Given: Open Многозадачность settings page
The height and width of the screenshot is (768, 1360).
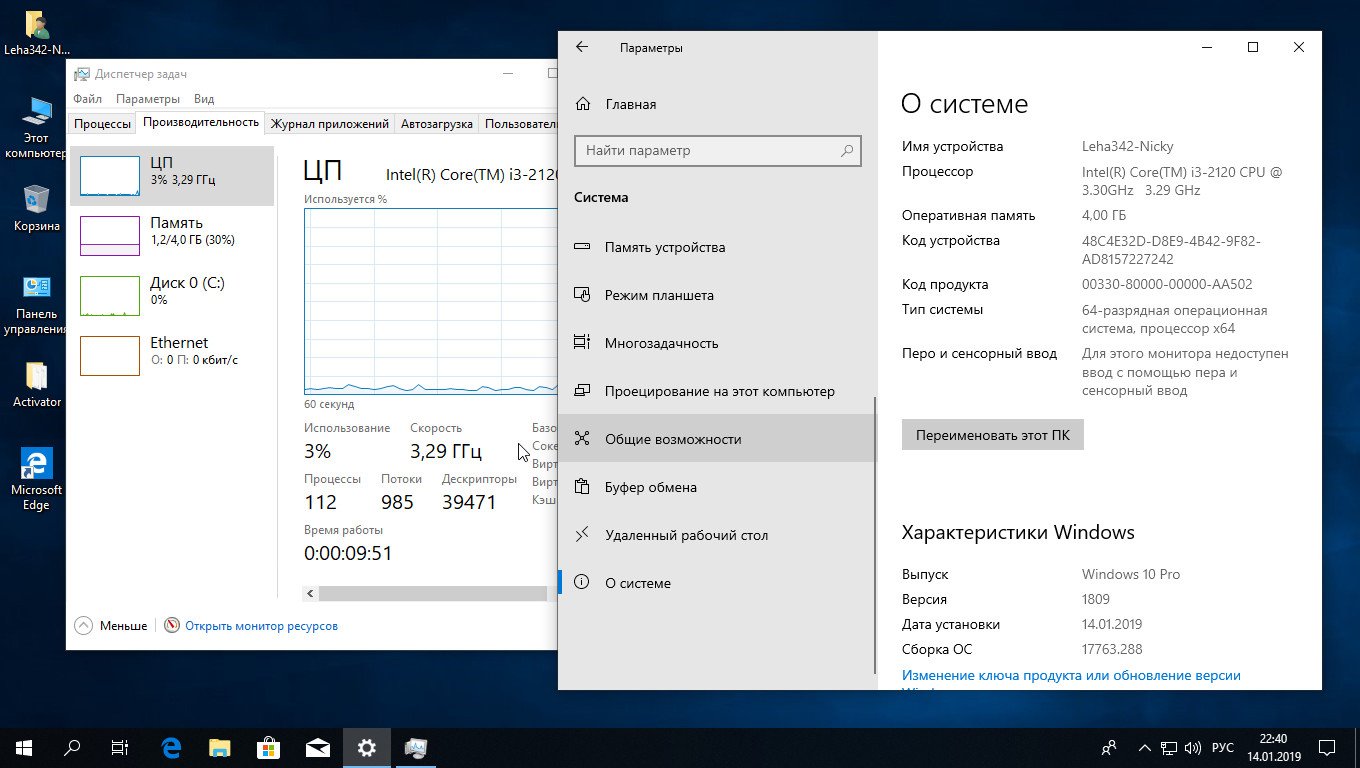Looking at the screenshot, I should click(716, 343).
